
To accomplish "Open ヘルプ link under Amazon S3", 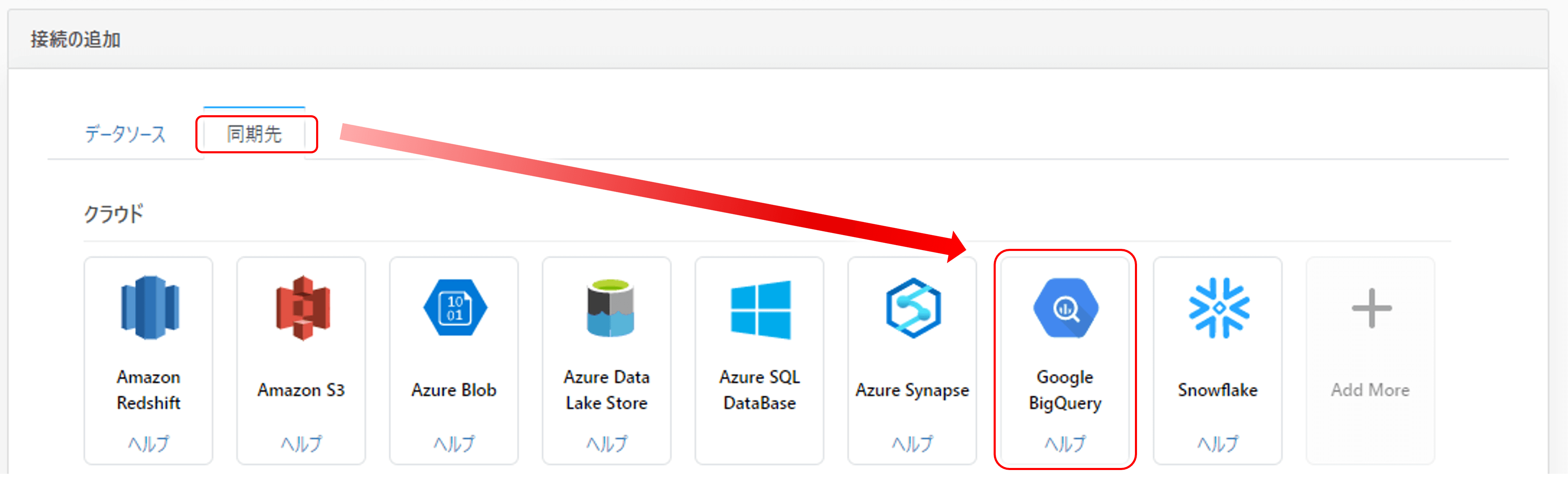I will 301,443.
